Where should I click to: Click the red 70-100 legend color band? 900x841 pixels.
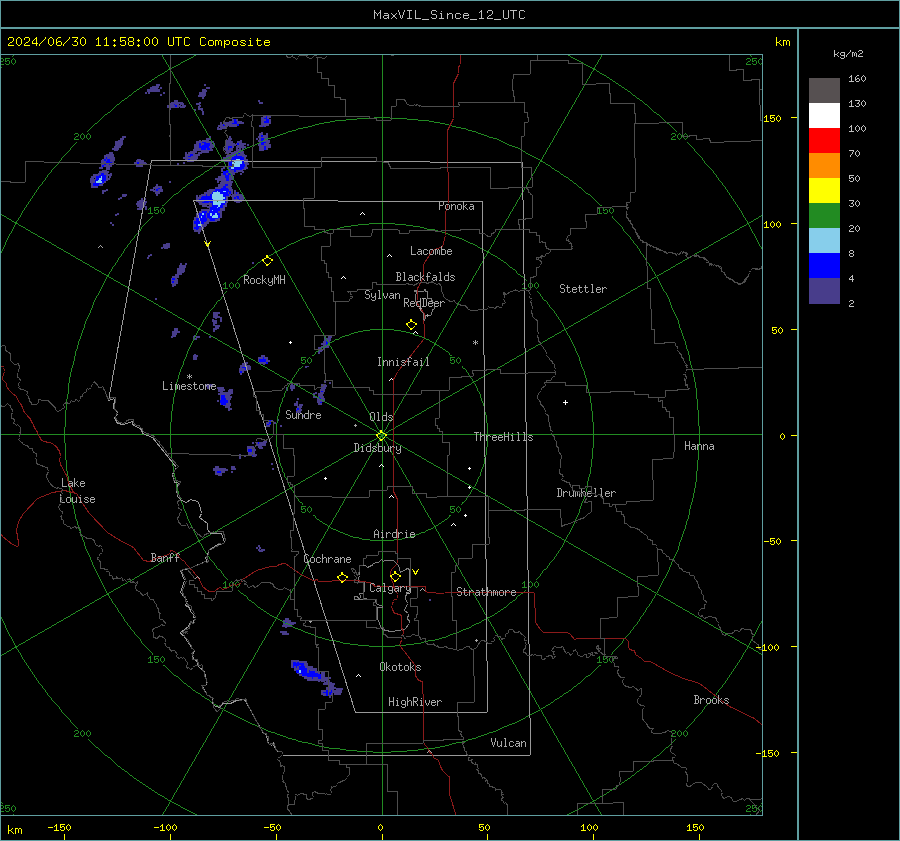click(x=824, y=141)
